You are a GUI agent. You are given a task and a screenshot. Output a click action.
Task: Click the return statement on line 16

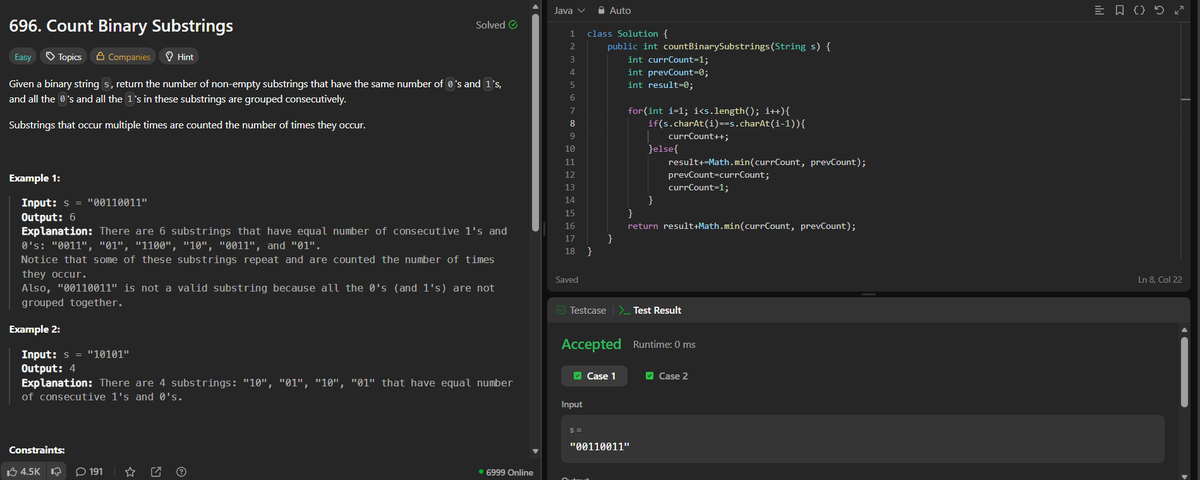[x=741, y=227]
